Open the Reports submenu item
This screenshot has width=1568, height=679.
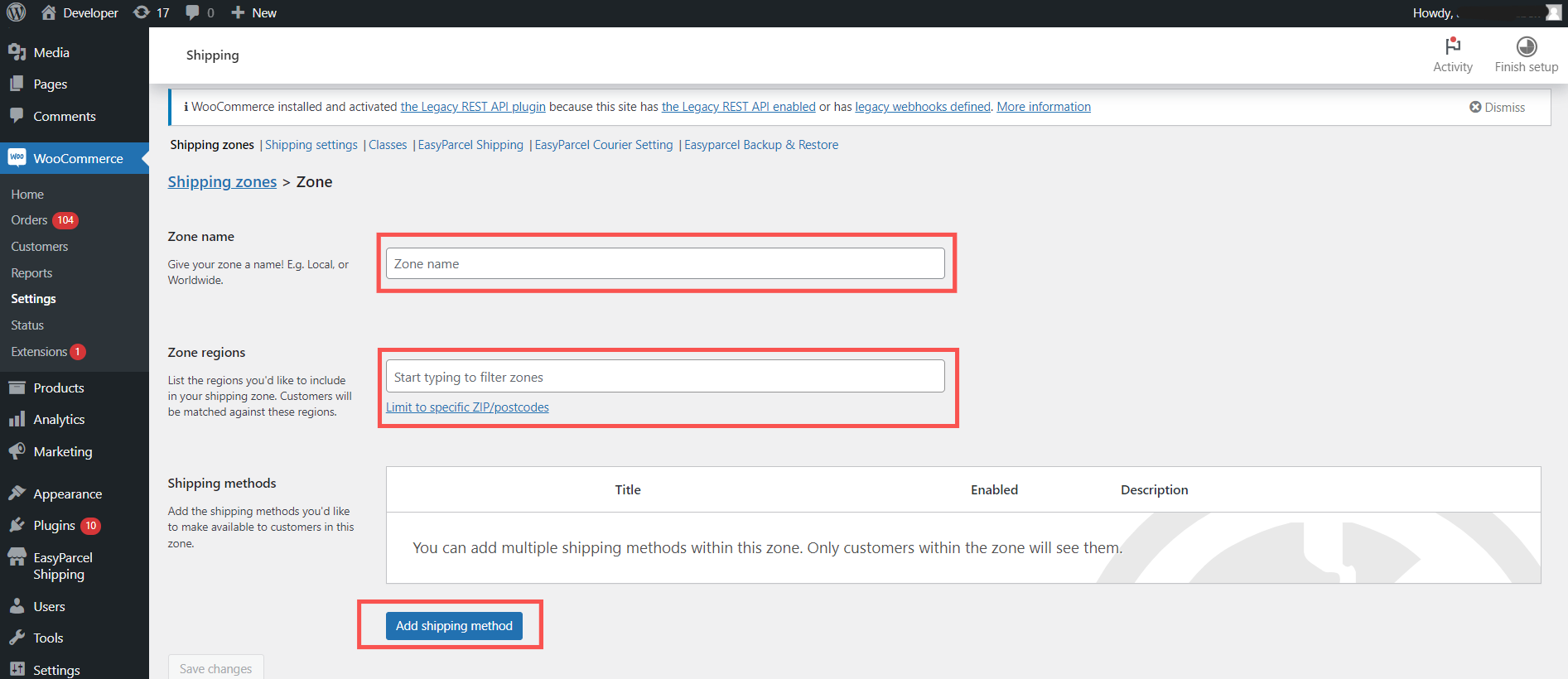click(31, 273)
